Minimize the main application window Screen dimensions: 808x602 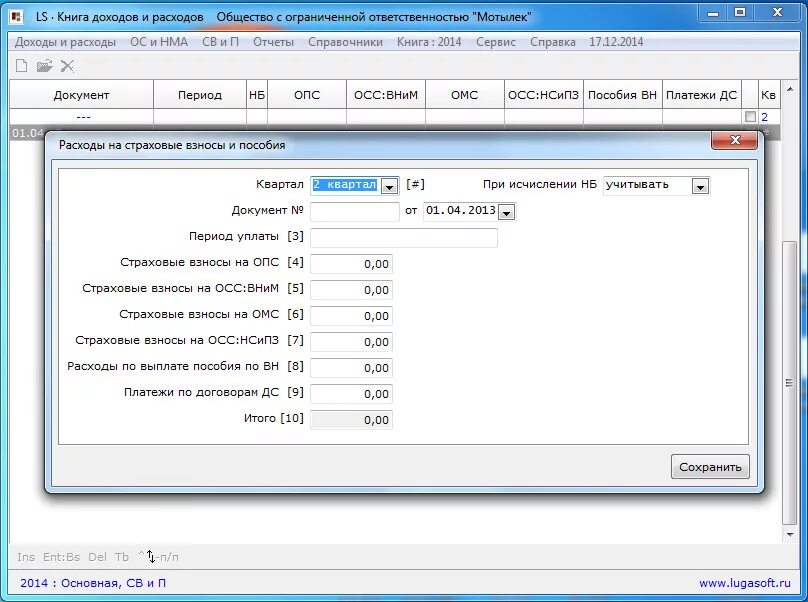coord(713,13)
